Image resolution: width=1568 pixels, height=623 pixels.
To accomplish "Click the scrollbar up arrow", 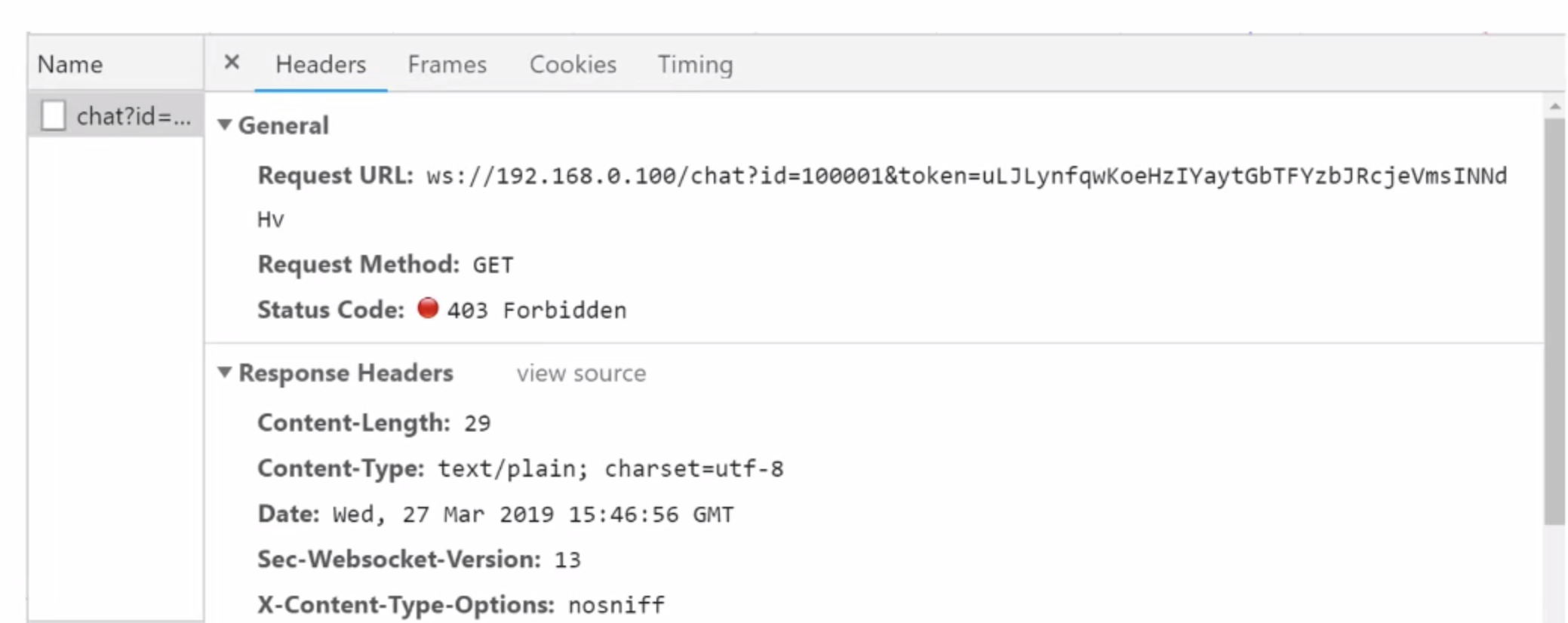I will click(x=1554, y=106).
